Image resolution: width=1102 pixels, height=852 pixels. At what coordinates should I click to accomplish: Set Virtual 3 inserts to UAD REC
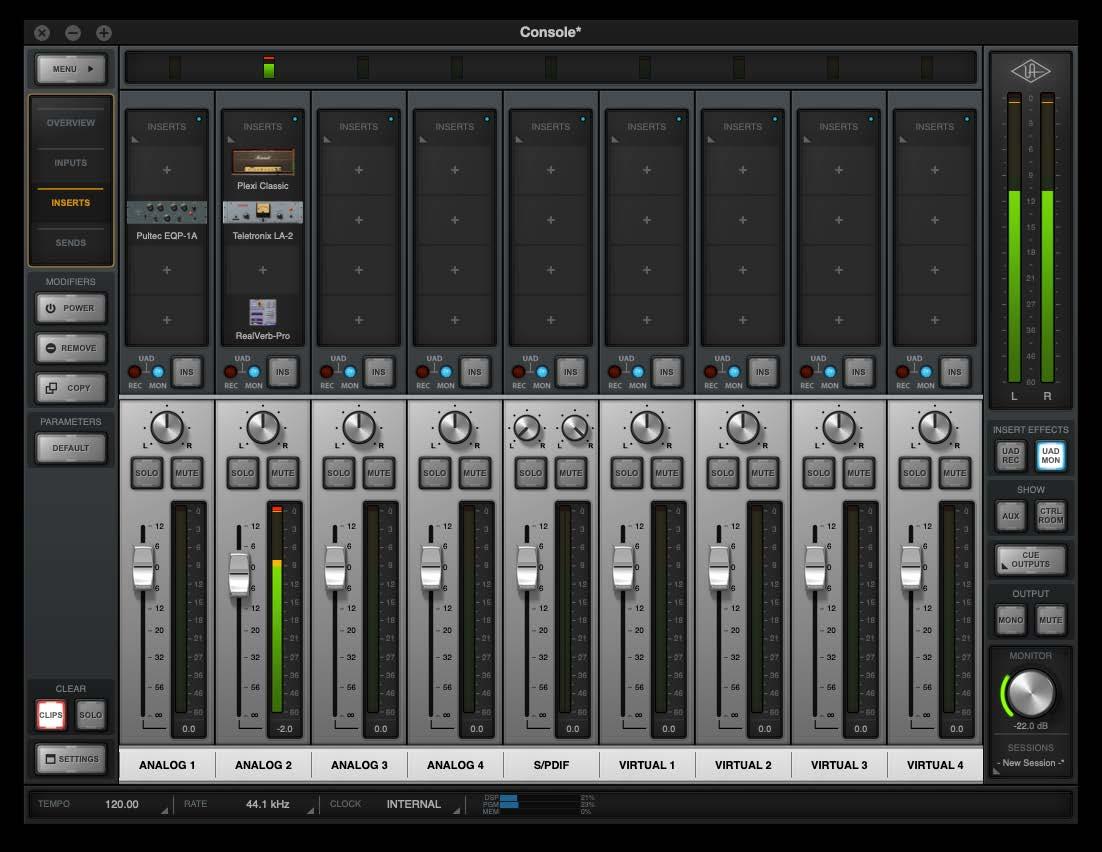(807, 372)
